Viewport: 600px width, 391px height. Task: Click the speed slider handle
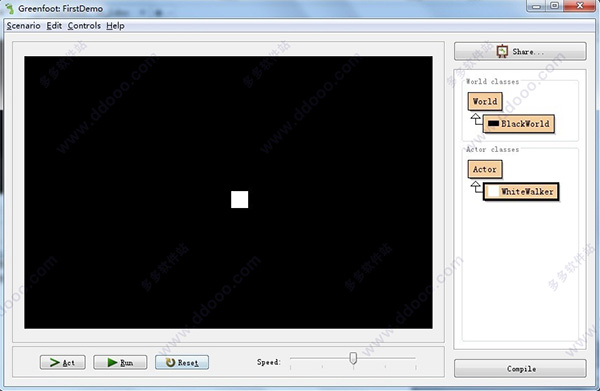(353, 358)
